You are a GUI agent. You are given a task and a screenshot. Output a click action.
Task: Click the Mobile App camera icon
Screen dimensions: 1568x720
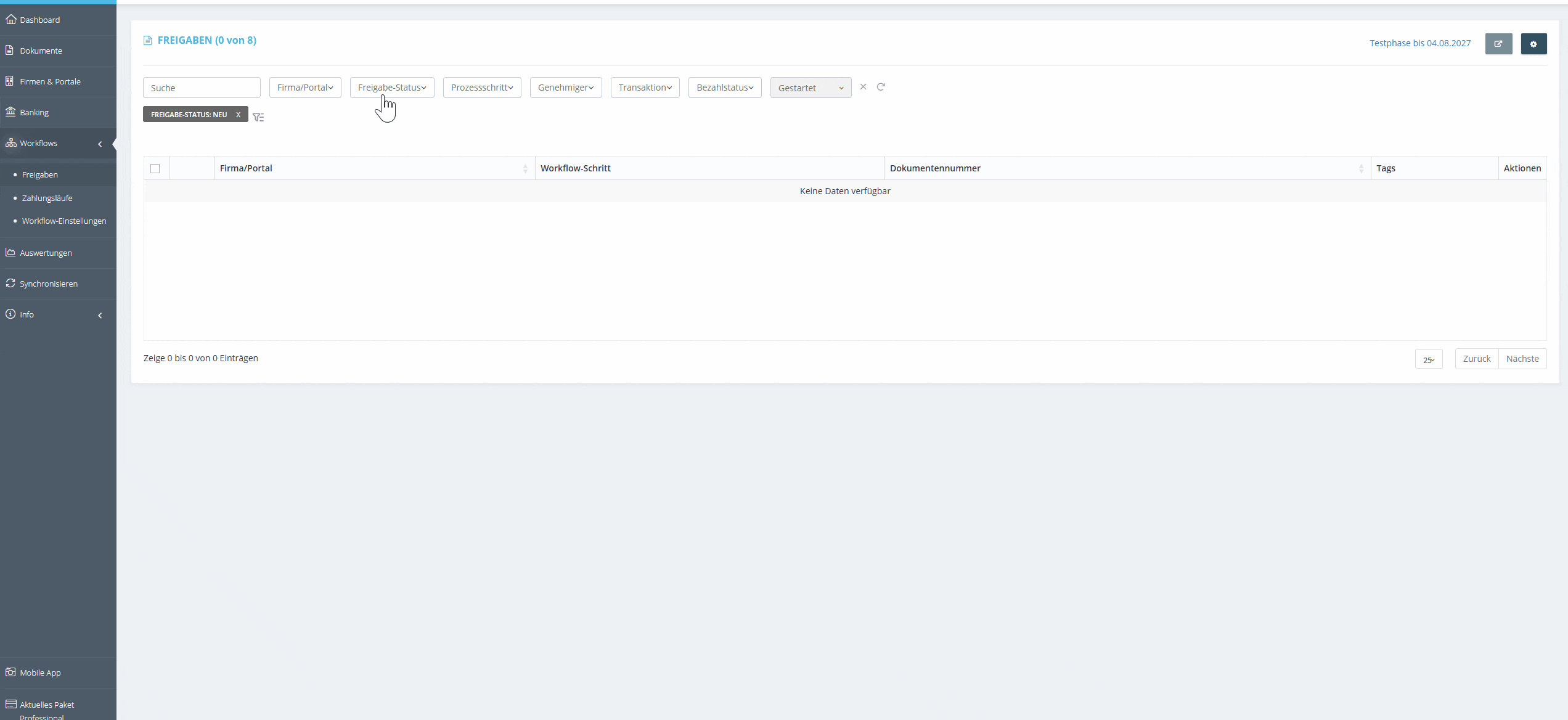(10, 672)
